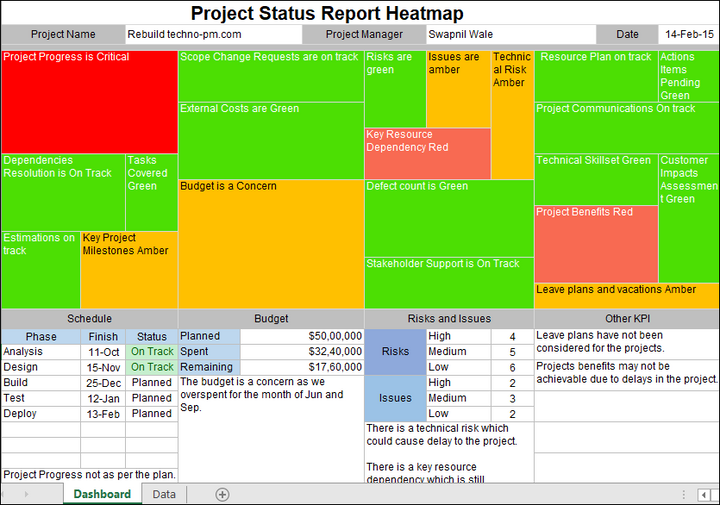Click the Budget is a Concern tile
720x505 pixels.
271,244
